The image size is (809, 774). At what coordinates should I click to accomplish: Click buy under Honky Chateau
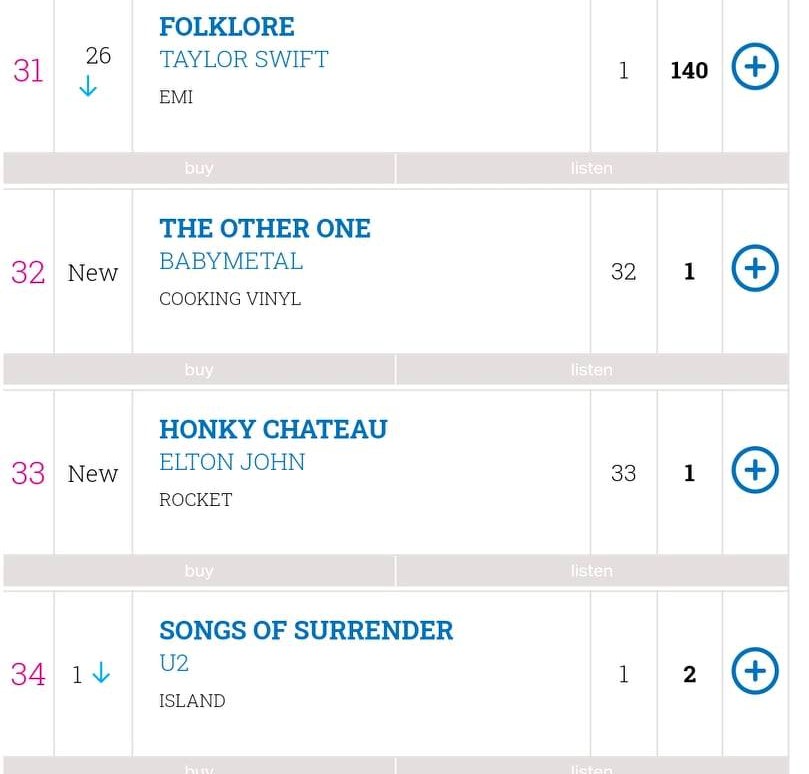[199, 571]
